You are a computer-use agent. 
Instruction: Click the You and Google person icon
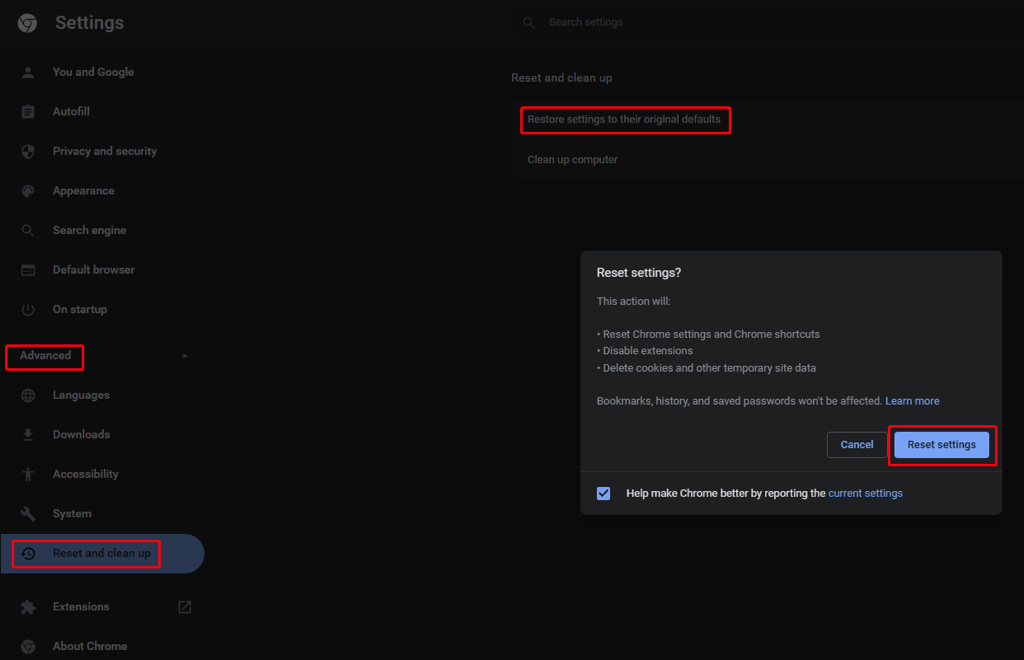click(28, 72)
